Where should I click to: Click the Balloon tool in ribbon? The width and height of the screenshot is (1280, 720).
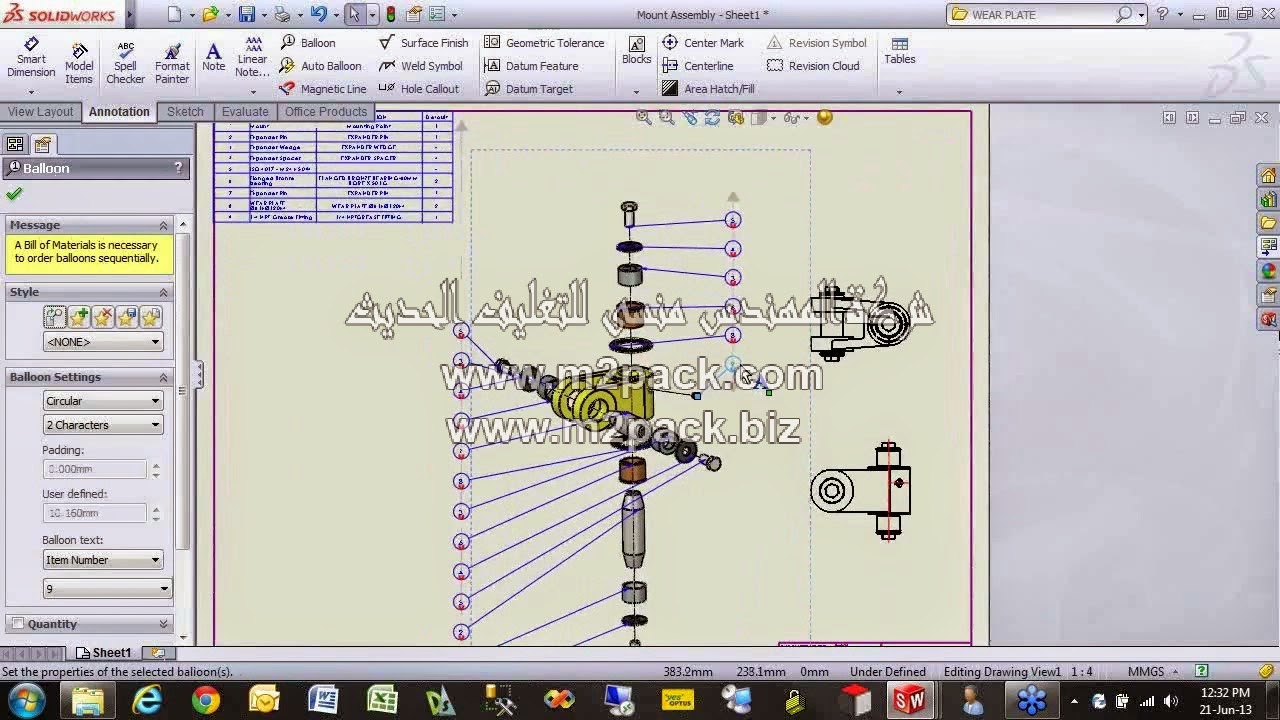308,43
